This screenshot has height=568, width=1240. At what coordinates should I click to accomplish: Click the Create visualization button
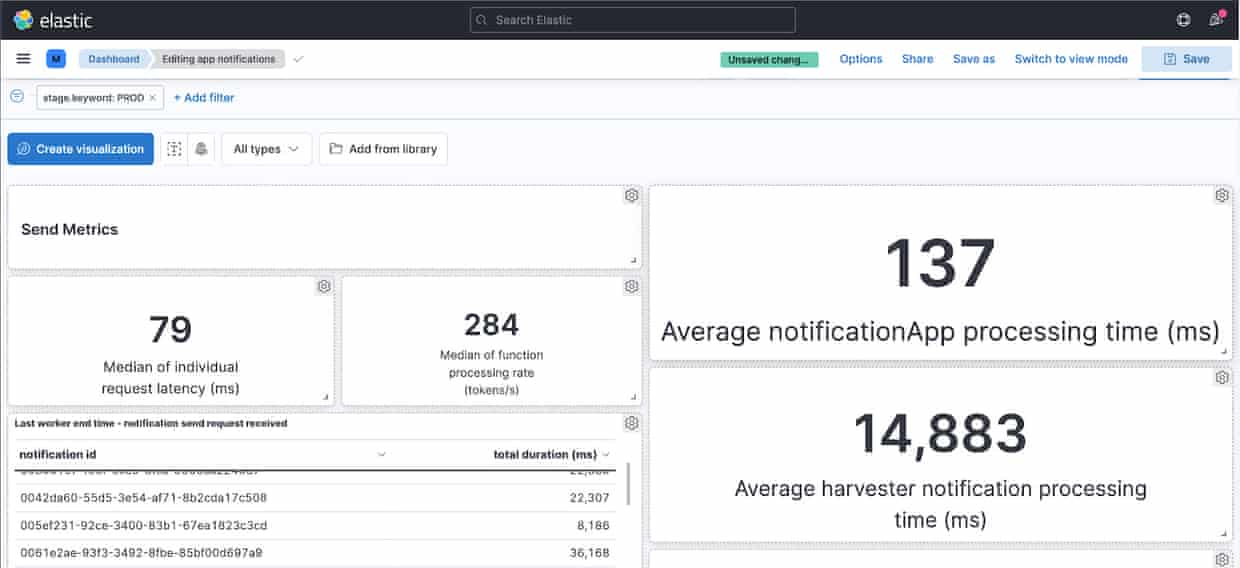tap(81, 149)
